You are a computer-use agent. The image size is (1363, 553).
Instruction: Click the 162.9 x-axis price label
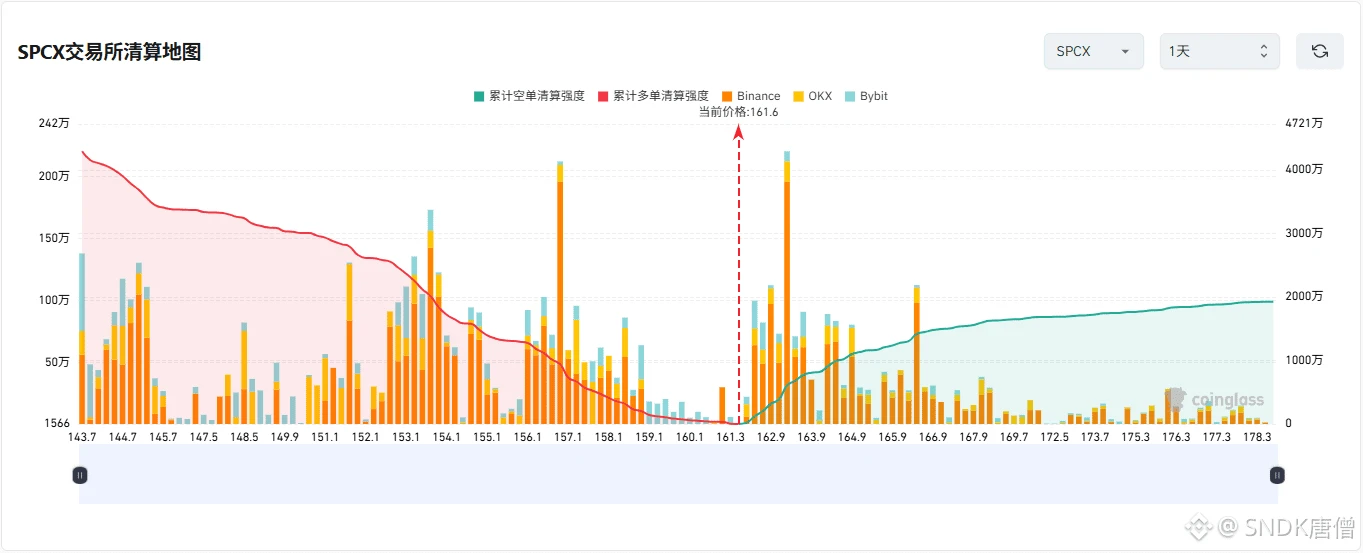tap(771, 437)
